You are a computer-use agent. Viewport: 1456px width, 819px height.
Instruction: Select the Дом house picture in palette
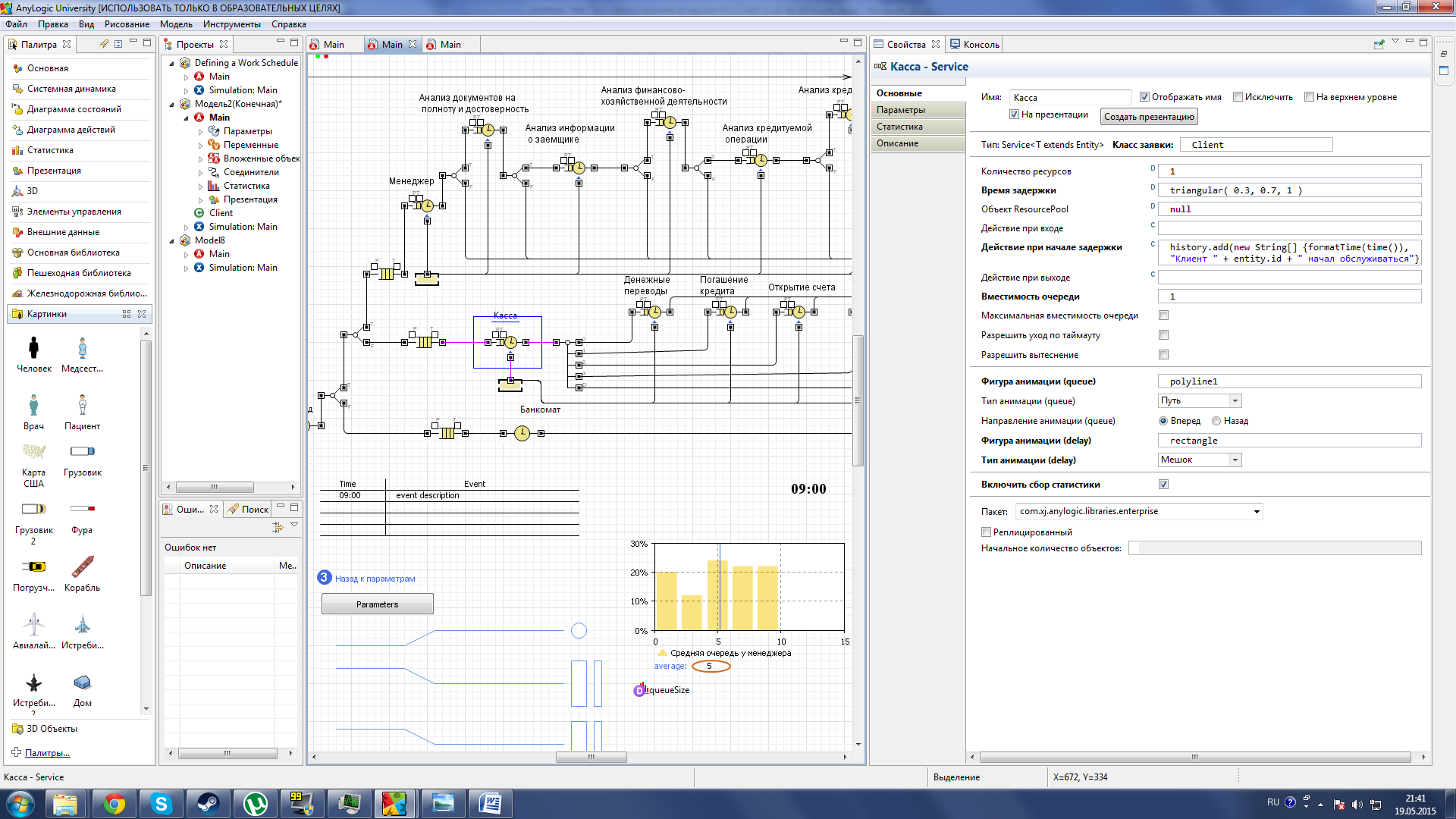82,683
